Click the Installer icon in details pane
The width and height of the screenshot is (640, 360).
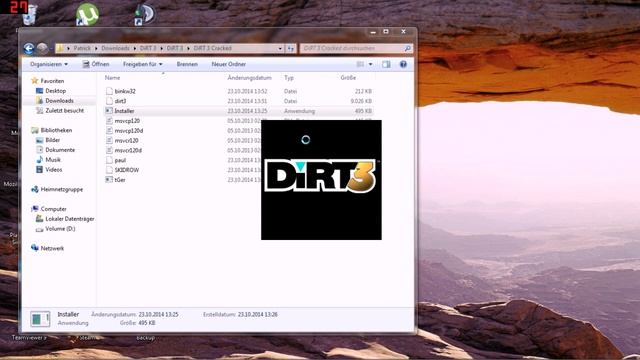40,319
